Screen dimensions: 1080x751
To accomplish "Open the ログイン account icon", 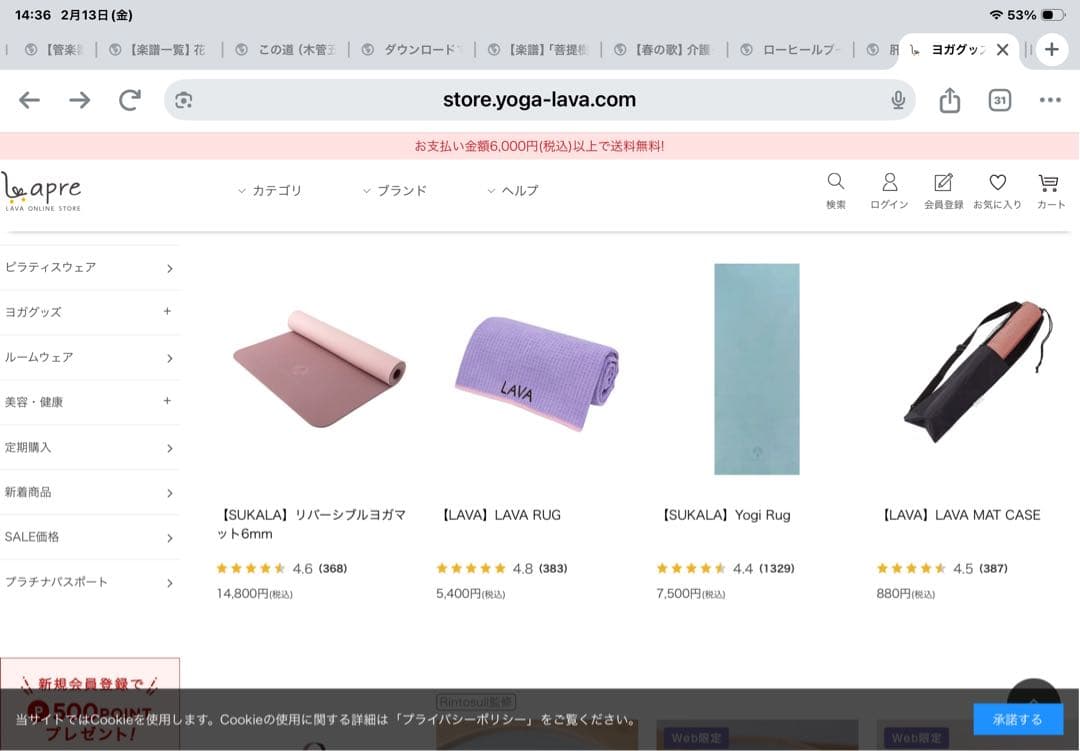I will click(x=889, y=190).
